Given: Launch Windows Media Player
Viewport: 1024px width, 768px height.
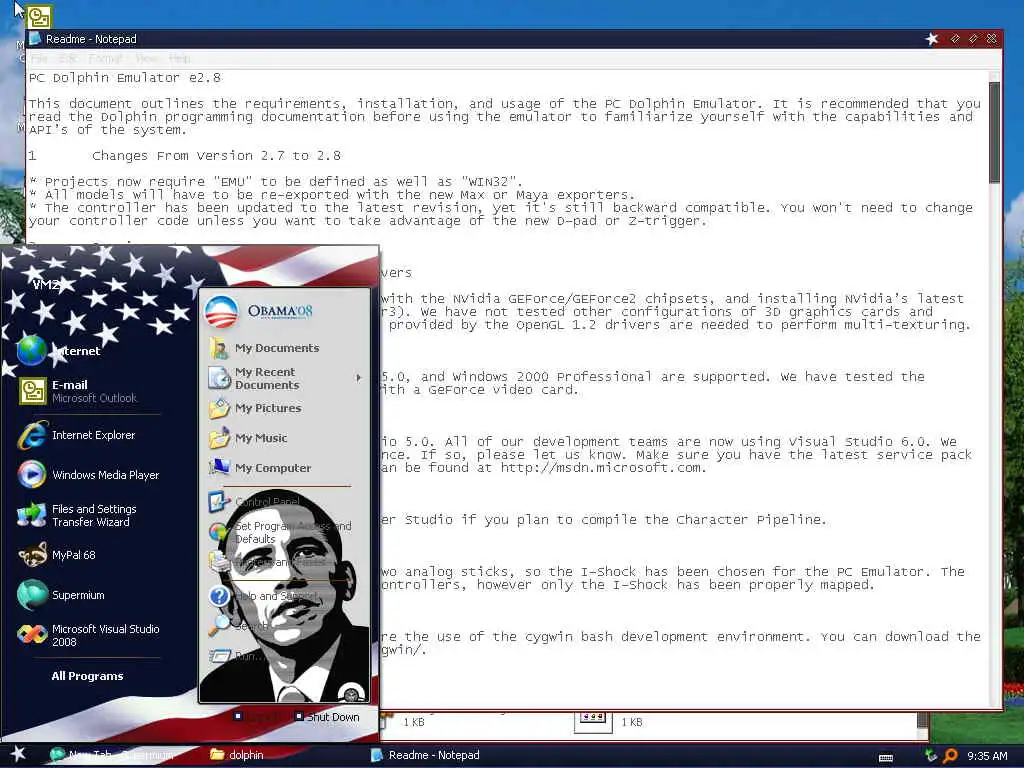Looking at the screenshot, I should coord(89,475).
